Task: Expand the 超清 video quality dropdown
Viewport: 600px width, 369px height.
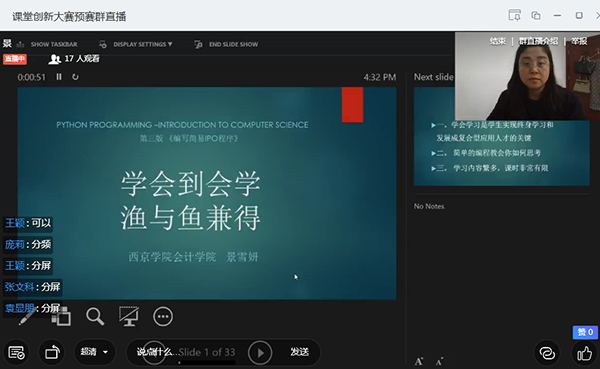Action: coord(95,352)
